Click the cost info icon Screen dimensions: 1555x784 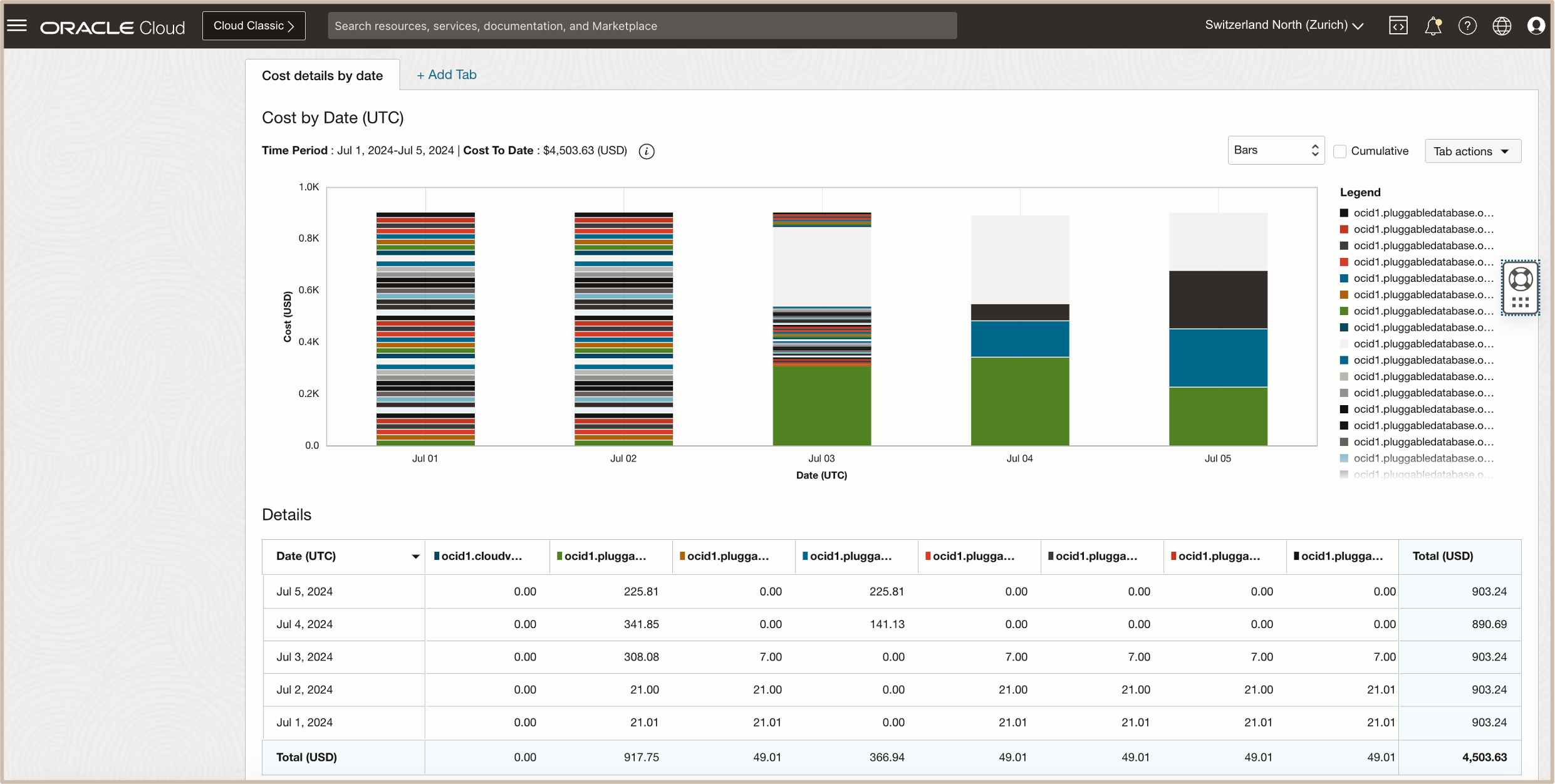pyautogui.click(x=647, y=151)
